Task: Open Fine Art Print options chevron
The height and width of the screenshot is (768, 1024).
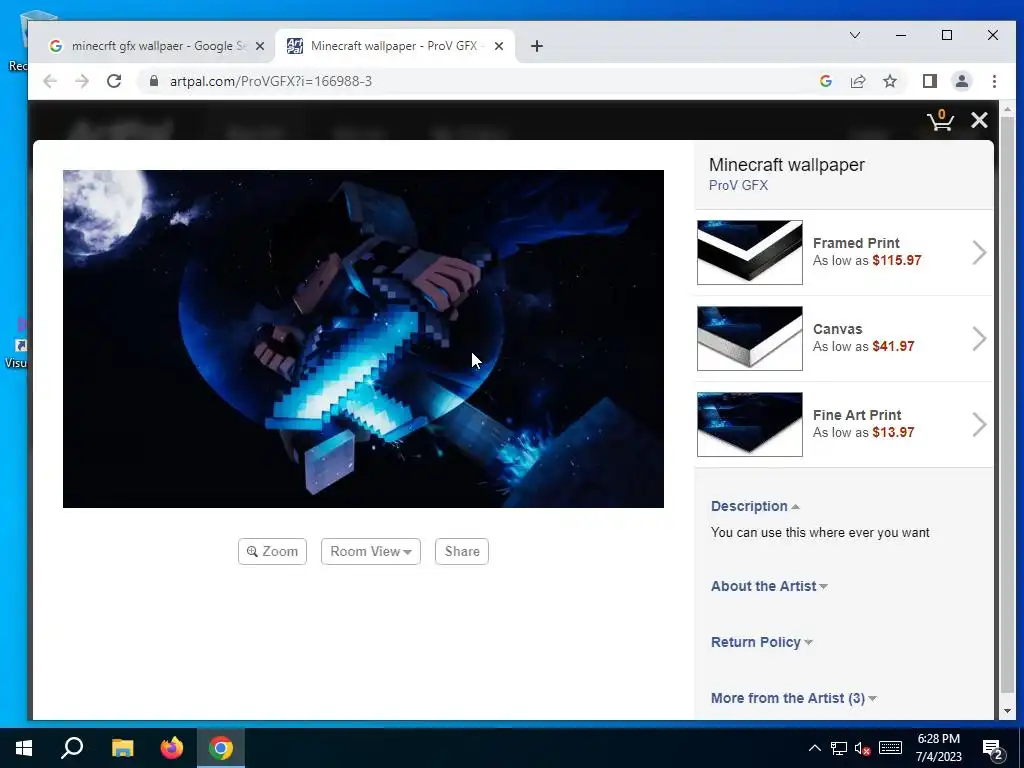Action: coord(978,425)
